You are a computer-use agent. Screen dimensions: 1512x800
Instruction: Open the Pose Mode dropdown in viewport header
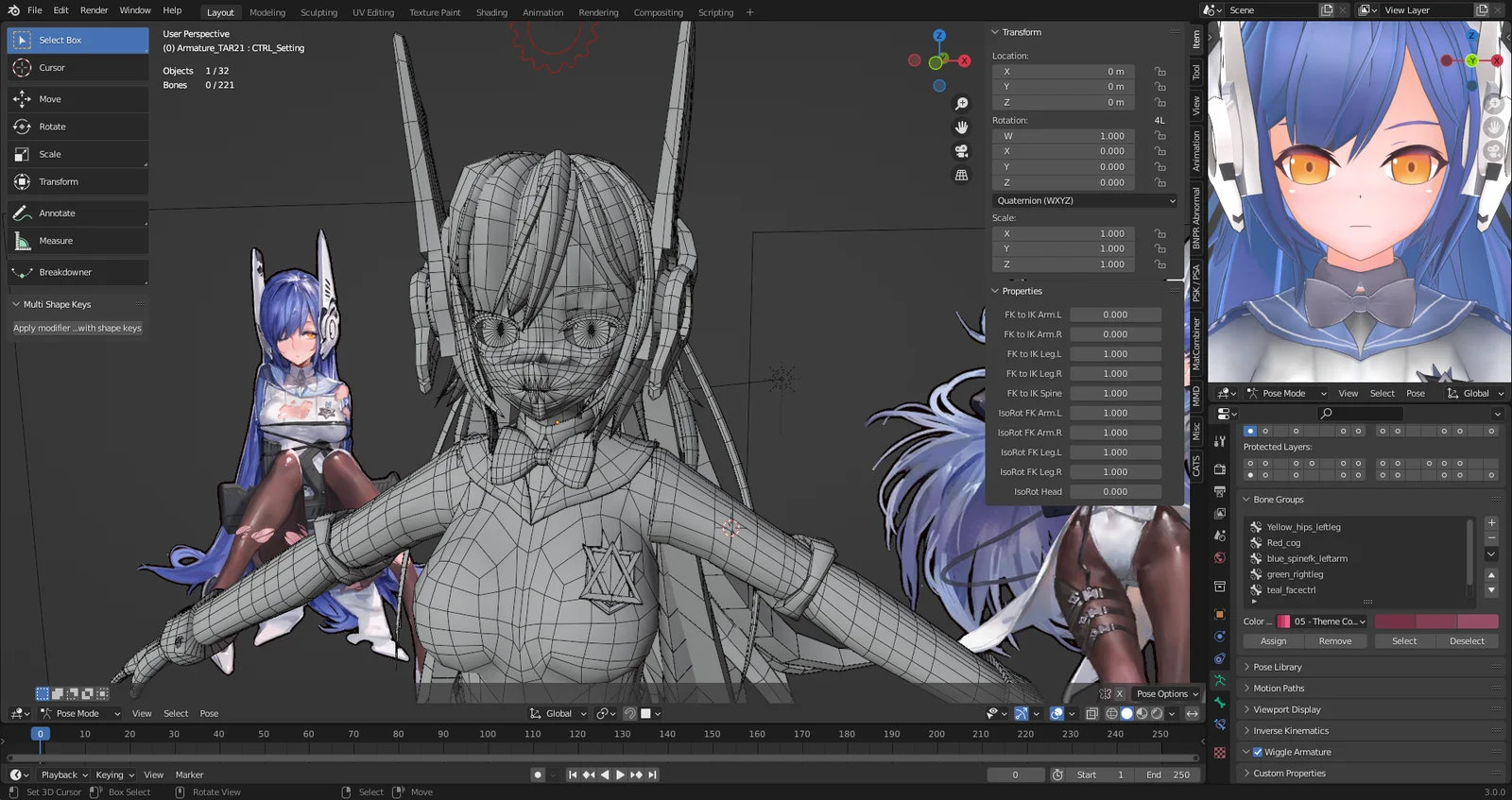tap(79, 714)
